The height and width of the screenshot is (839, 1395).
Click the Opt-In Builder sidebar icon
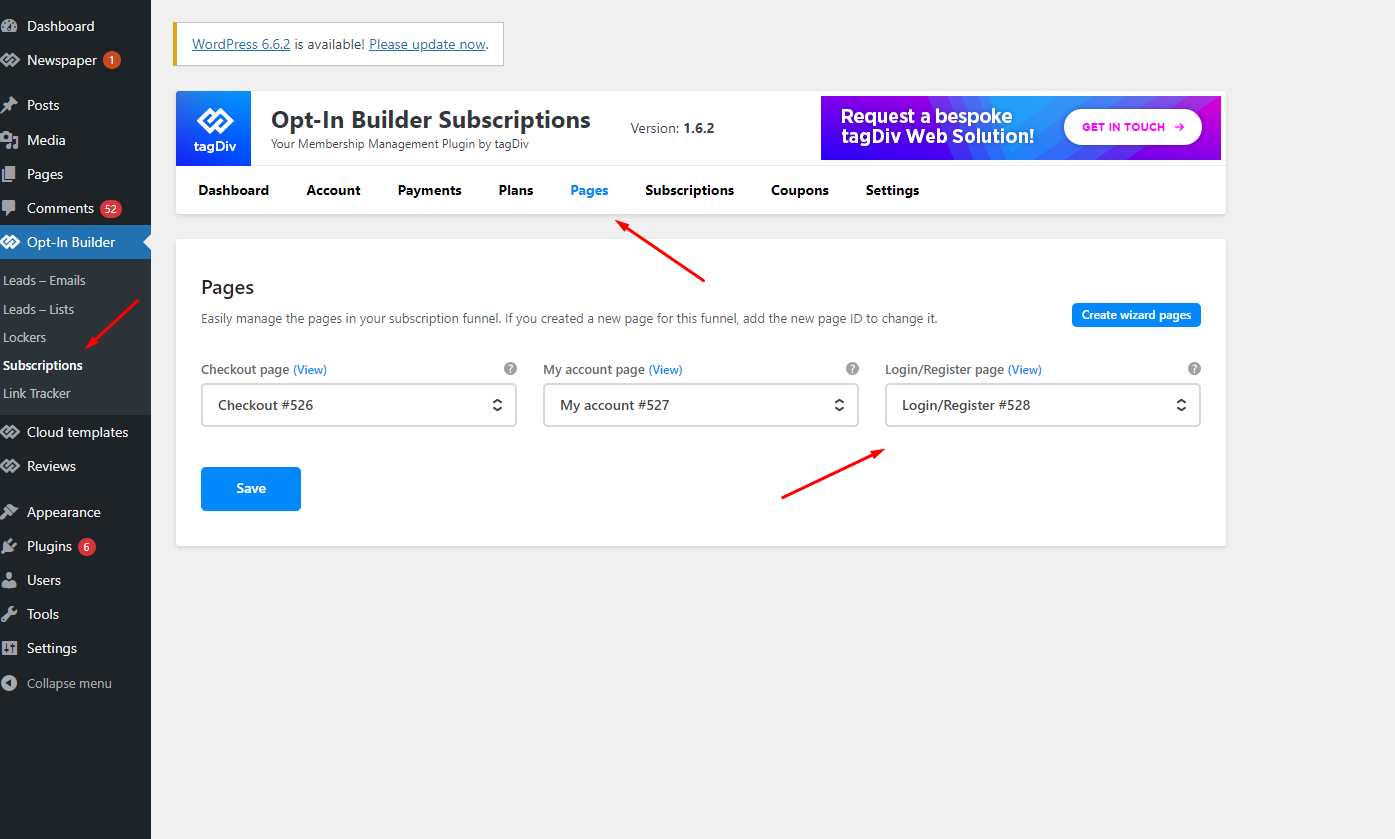click(x=9, y=242)
